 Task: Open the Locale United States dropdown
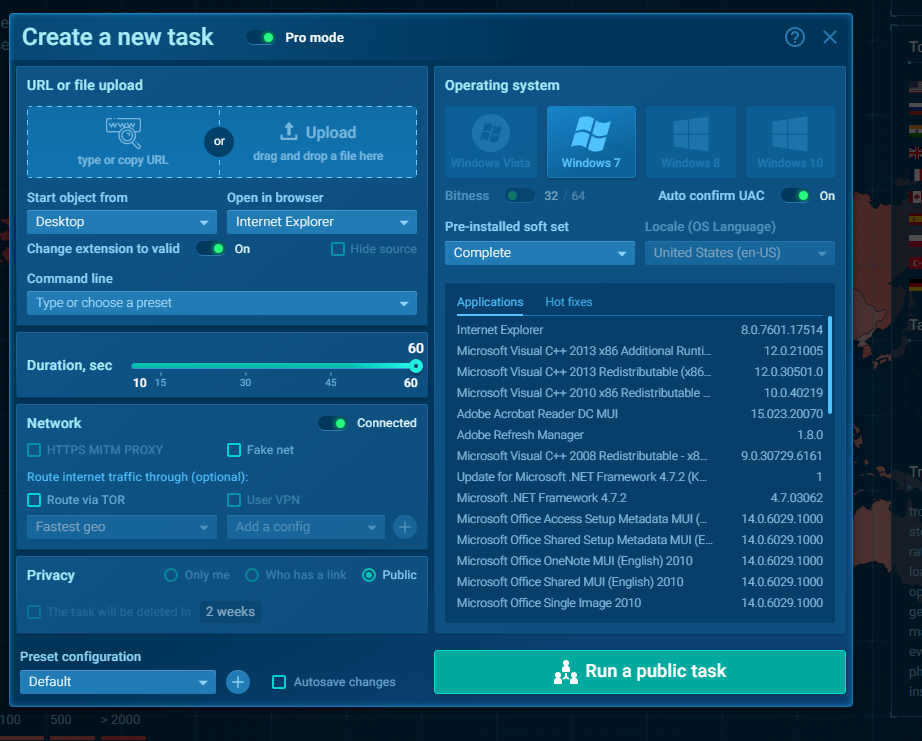tap(740, 253)
